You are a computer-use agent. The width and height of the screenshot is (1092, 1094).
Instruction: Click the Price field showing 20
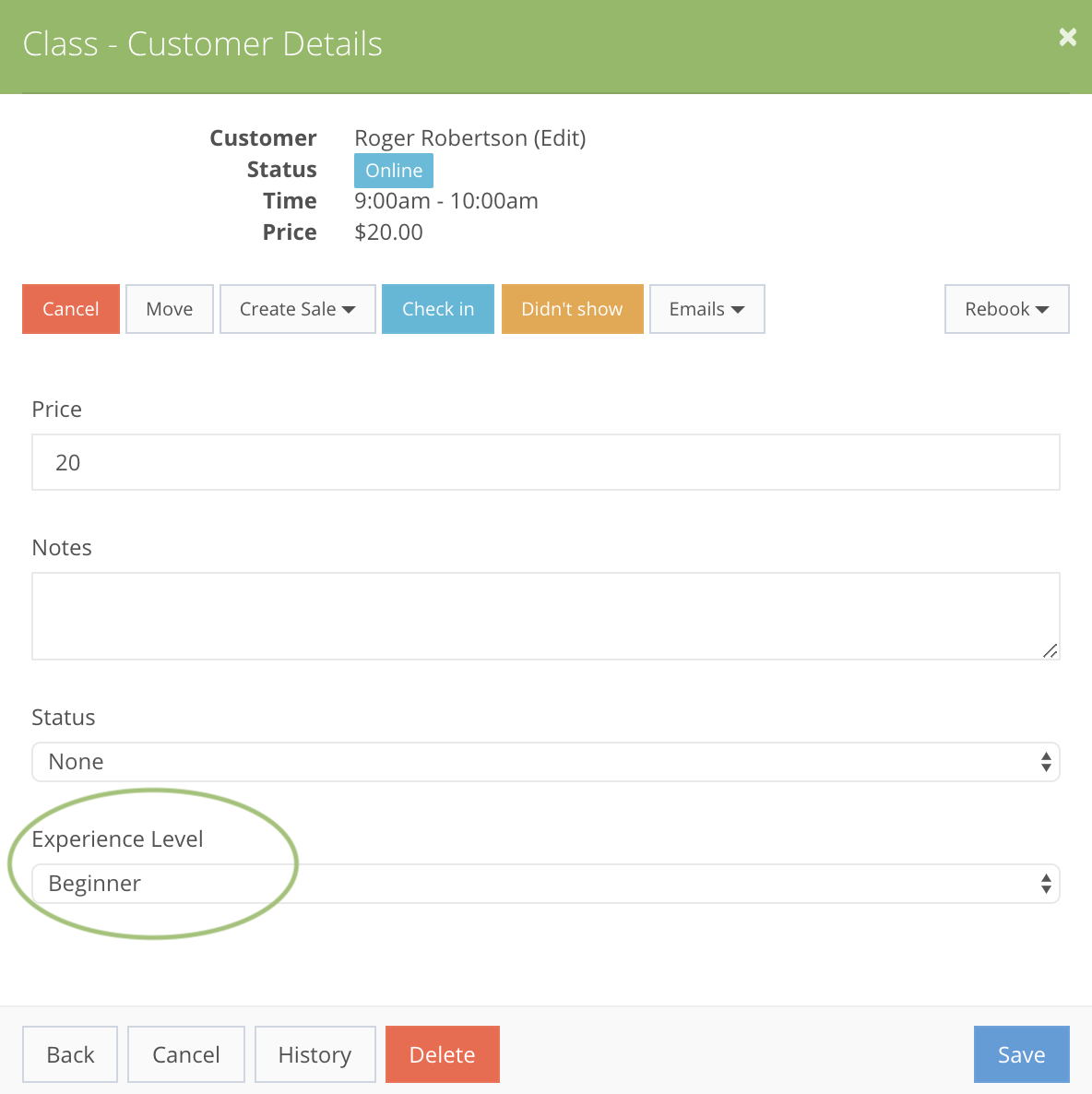click(x=546, y=462)
